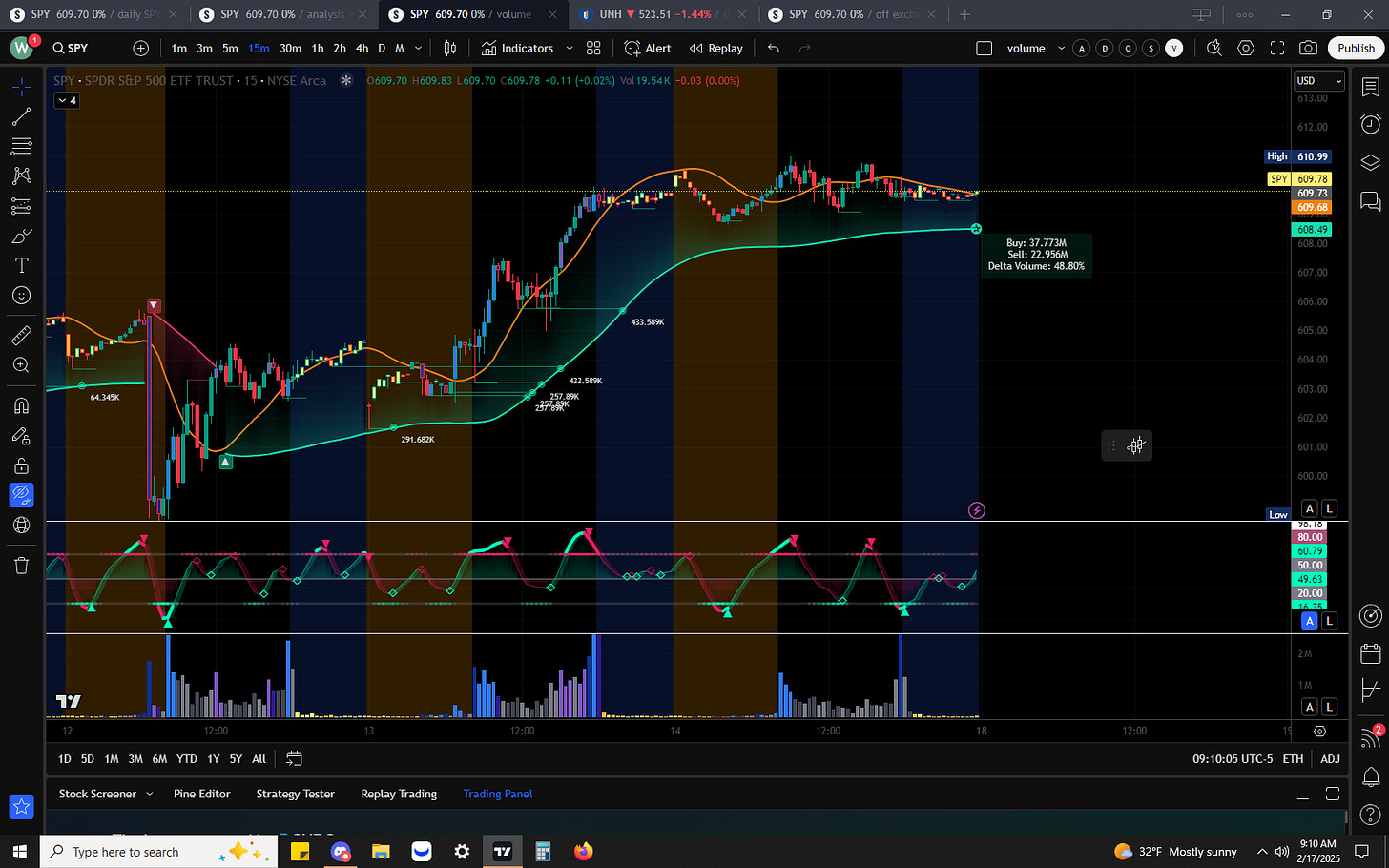This screenshot has width=1389, height=868.
Task: Open the watchlist panel icon
Action: pyautogui.click(x=1370, y=87)
